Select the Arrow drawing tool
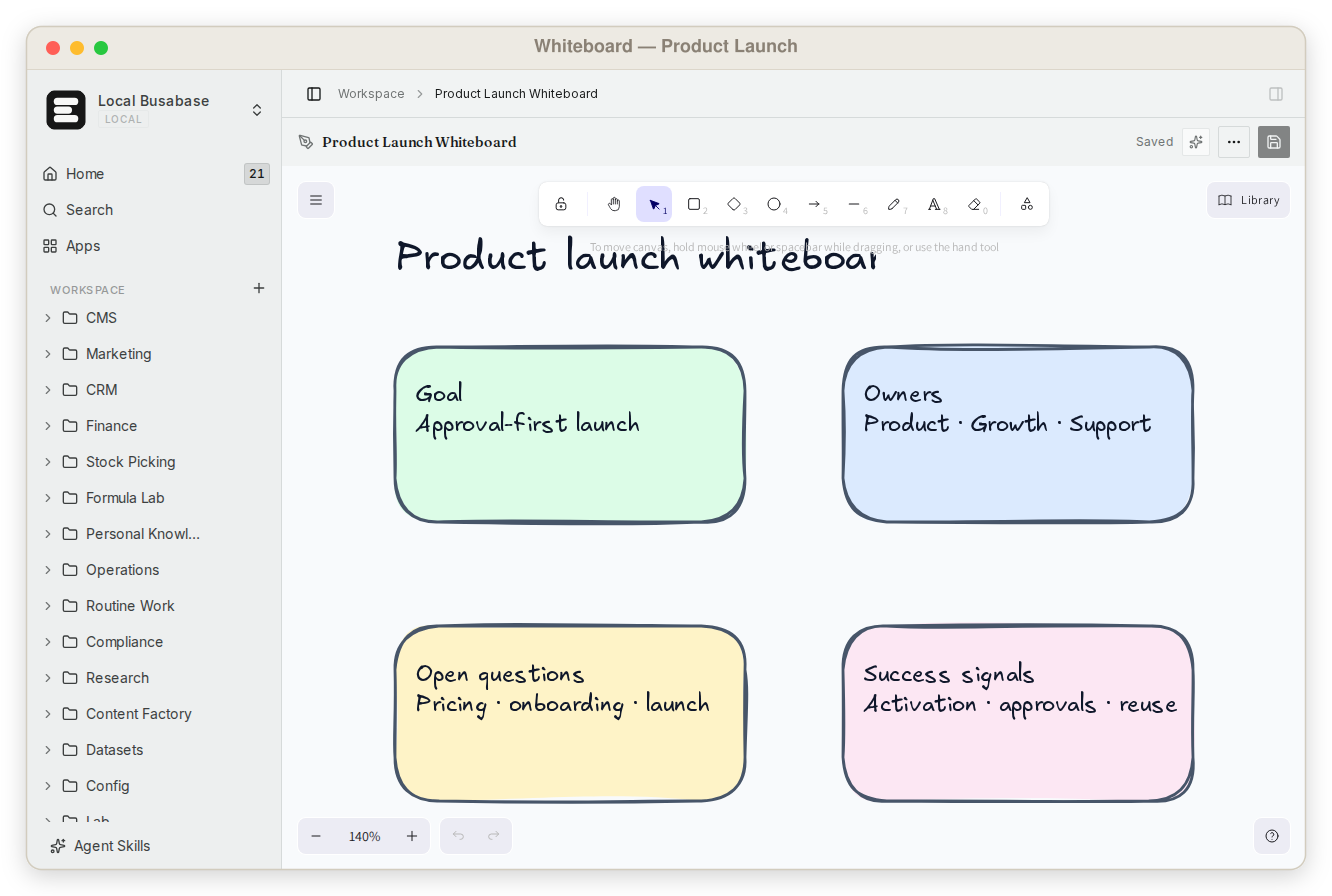 tap(814, 204)
